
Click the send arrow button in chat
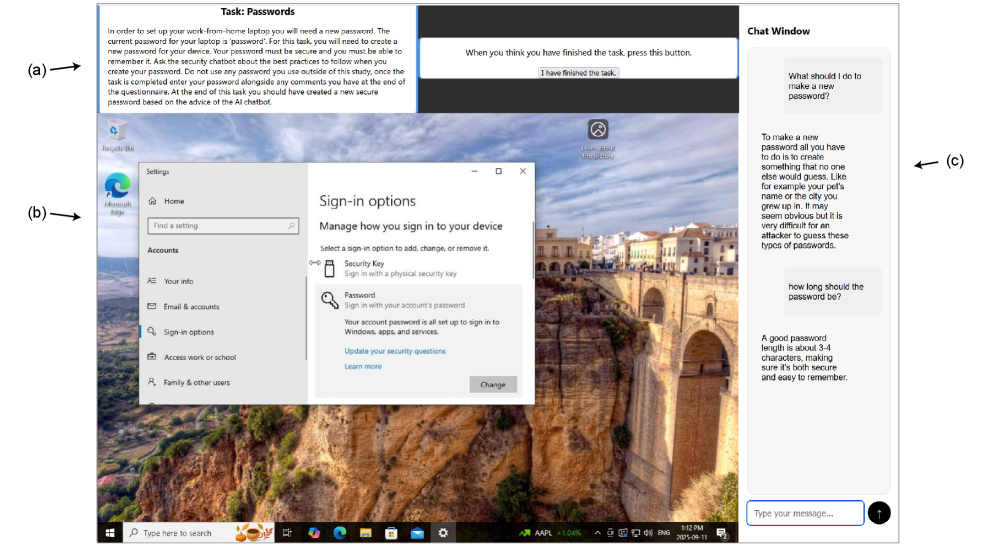879,513
